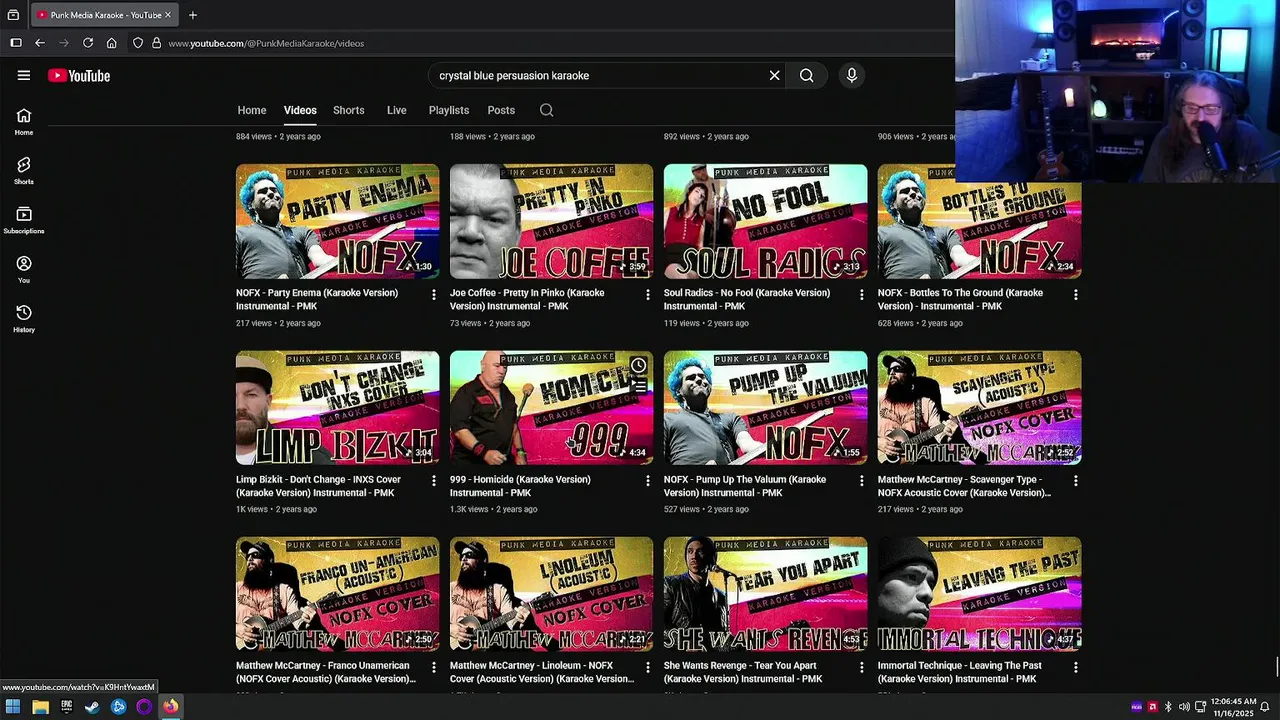Click the browser home button

point(112,43)
